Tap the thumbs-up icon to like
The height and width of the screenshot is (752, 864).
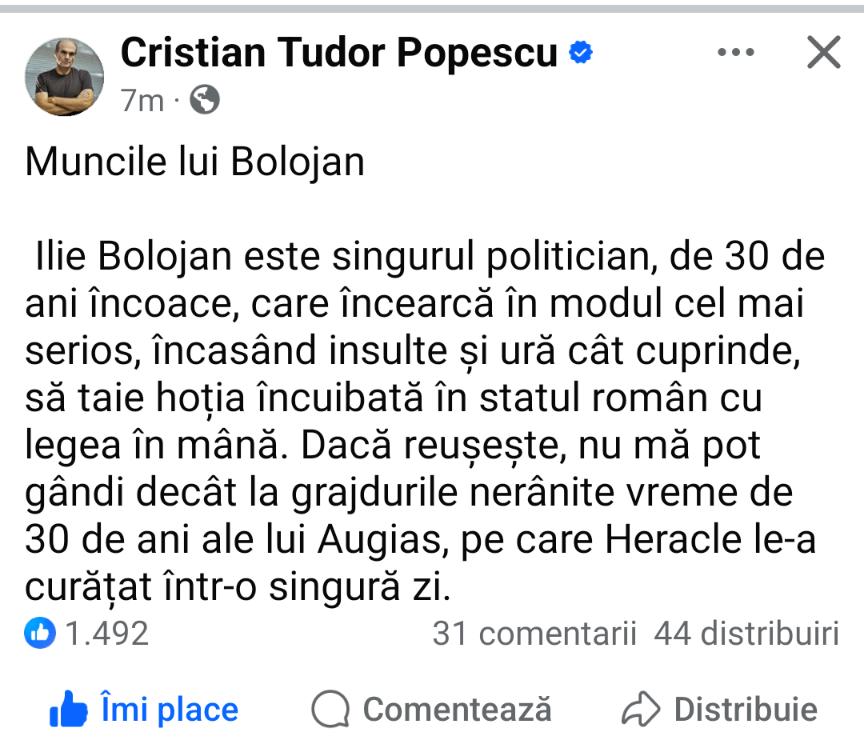69,710
